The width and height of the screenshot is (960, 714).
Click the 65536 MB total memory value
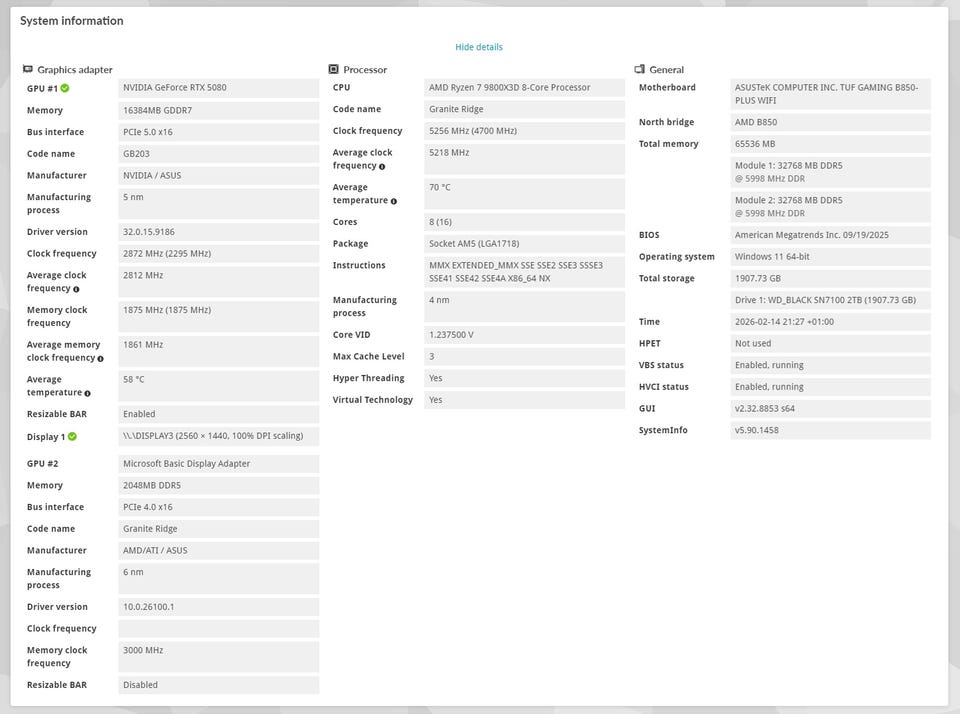[830, 144]
